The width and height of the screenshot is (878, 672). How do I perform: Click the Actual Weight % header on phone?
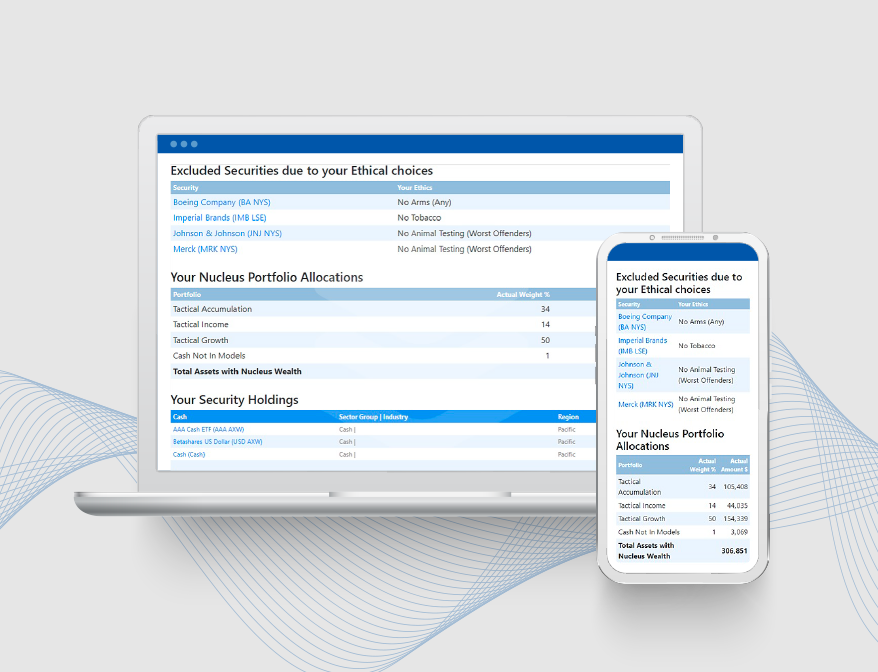click(x=703, y=465)
